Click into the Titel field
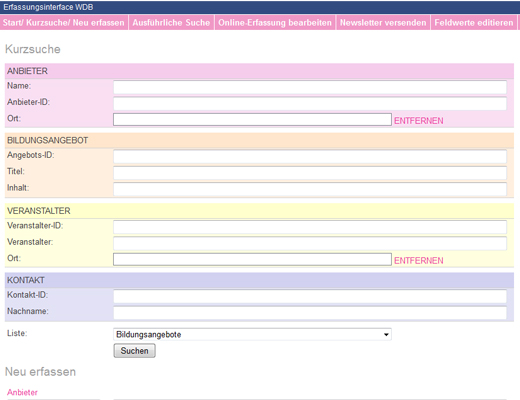The image size is (520, 400). 310,173
